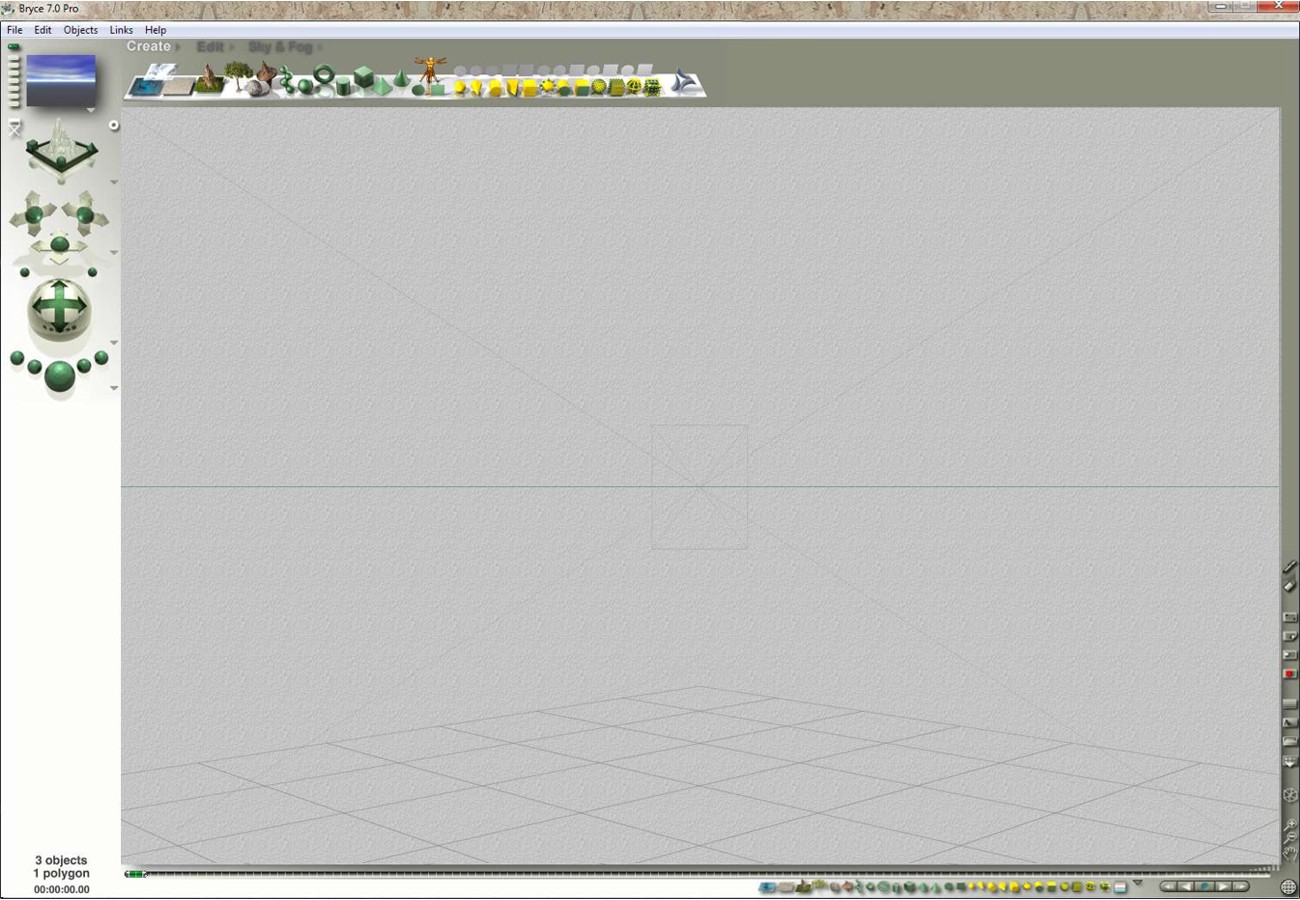Create a green cube primitive
The height and width of the screenshot is (900, 1300).
(363, 78)
